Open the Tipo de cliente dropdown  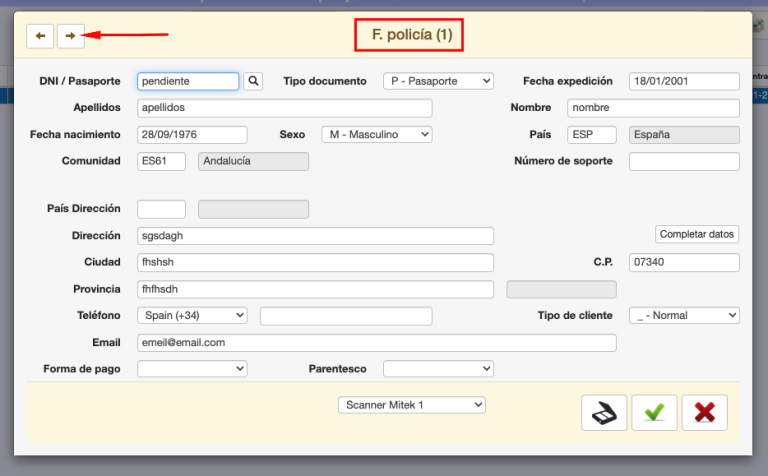pos(684,315)
